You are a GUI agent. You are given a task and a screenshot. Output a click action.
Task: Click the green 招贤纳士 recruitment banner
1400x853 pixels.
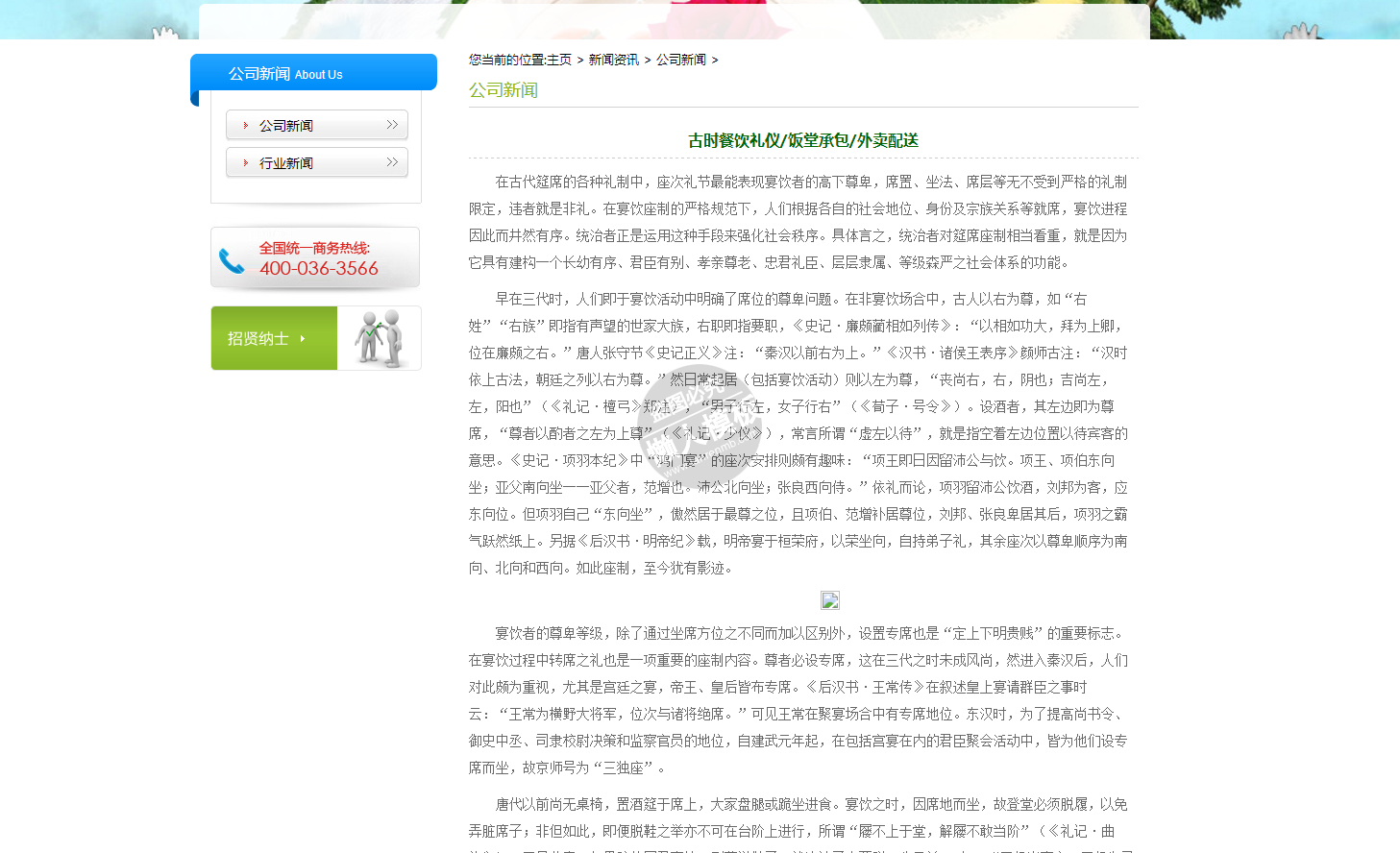tap(274, 338)
